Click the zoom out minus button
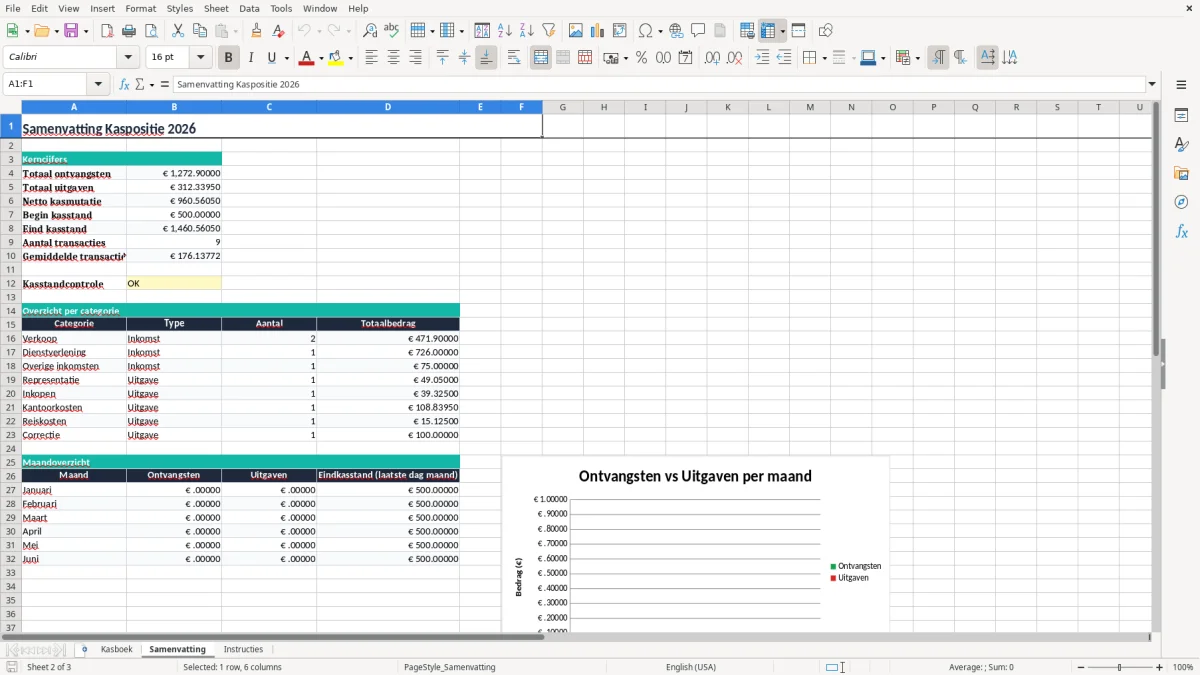This screenshot has height=675, width=1200. coord(1081,667)
